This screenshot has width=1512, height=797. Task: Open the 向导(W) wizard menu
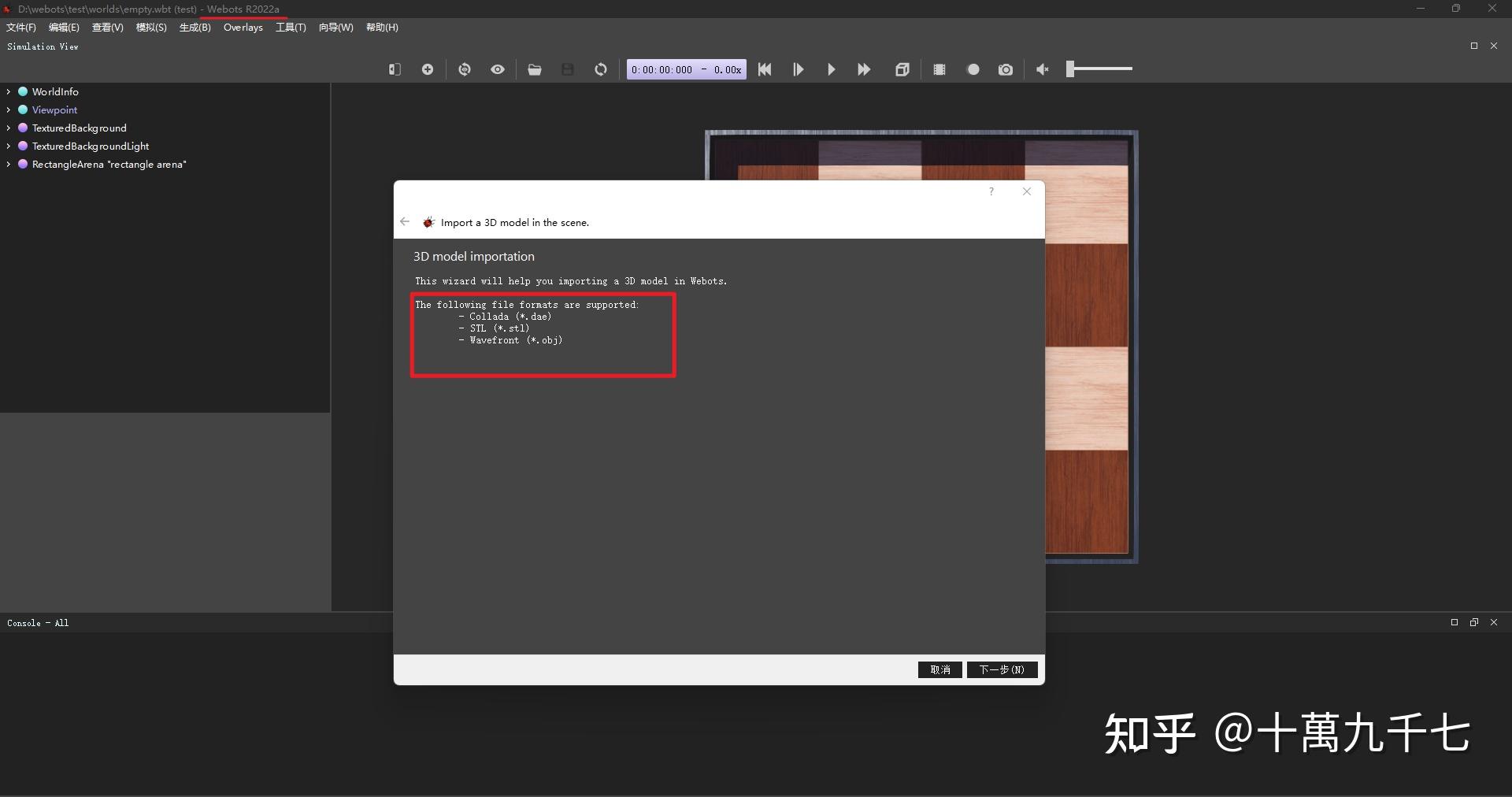[335, 27]
